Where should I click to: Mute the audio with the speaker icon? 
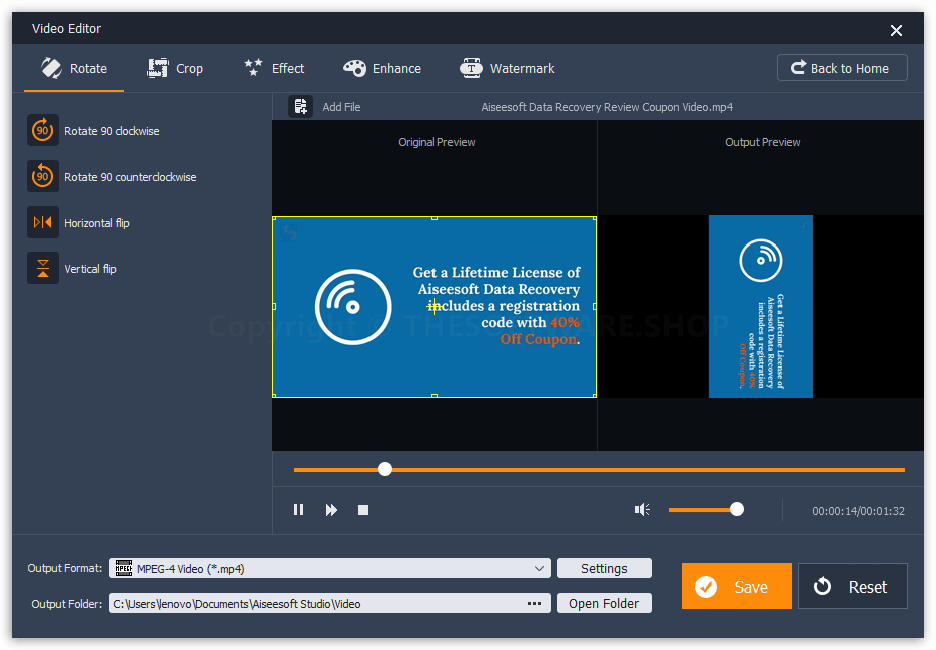pos(642,510)
